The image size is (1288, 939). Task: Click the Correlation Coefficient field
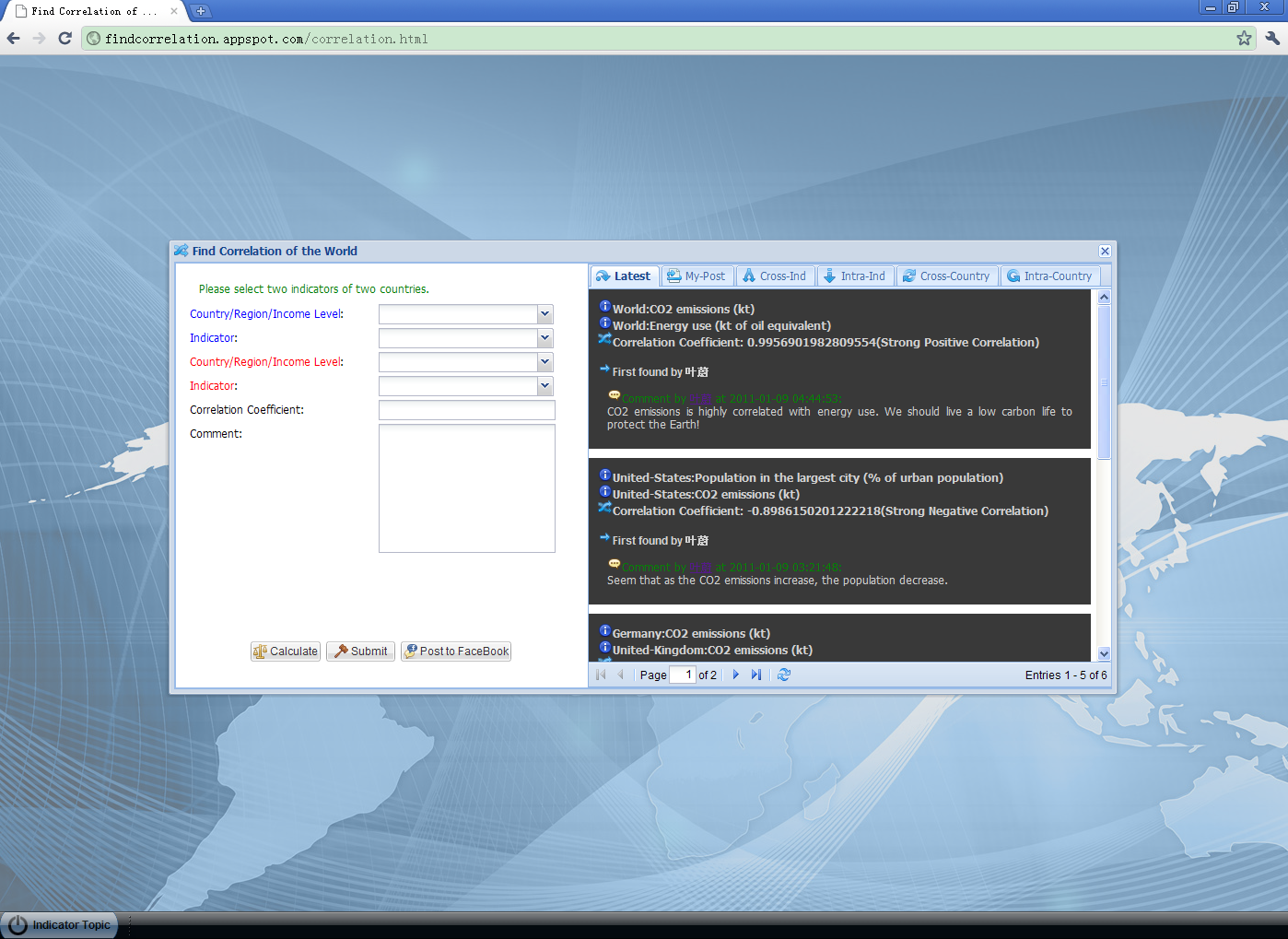click(x=467, y=410)
